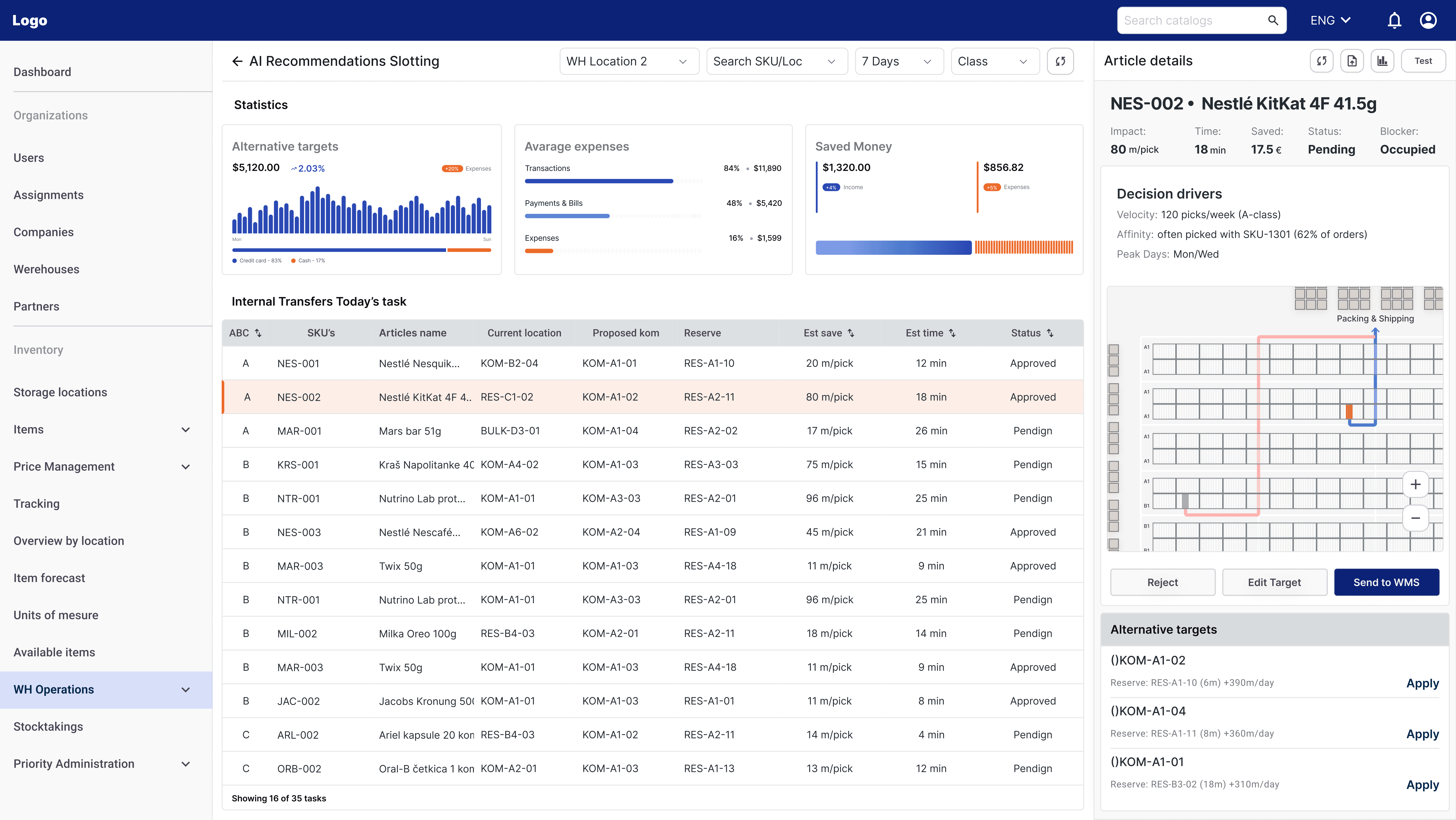The height and width of the screenshot is (820, 1456).
Task: Click the refresh icon next to Class filter
Action: tap(1060, 61)
